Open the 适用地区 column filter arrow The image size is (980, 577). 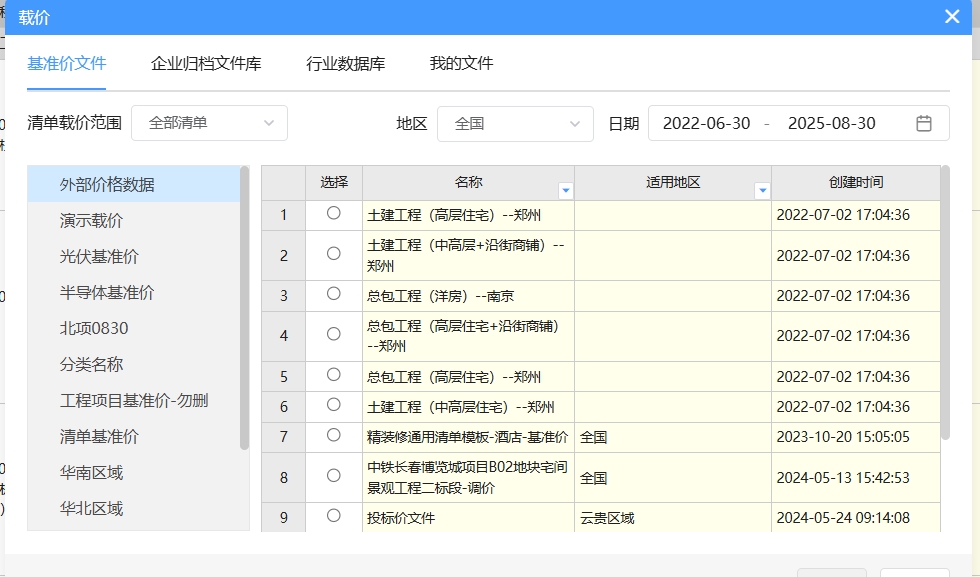coord(762,190)
